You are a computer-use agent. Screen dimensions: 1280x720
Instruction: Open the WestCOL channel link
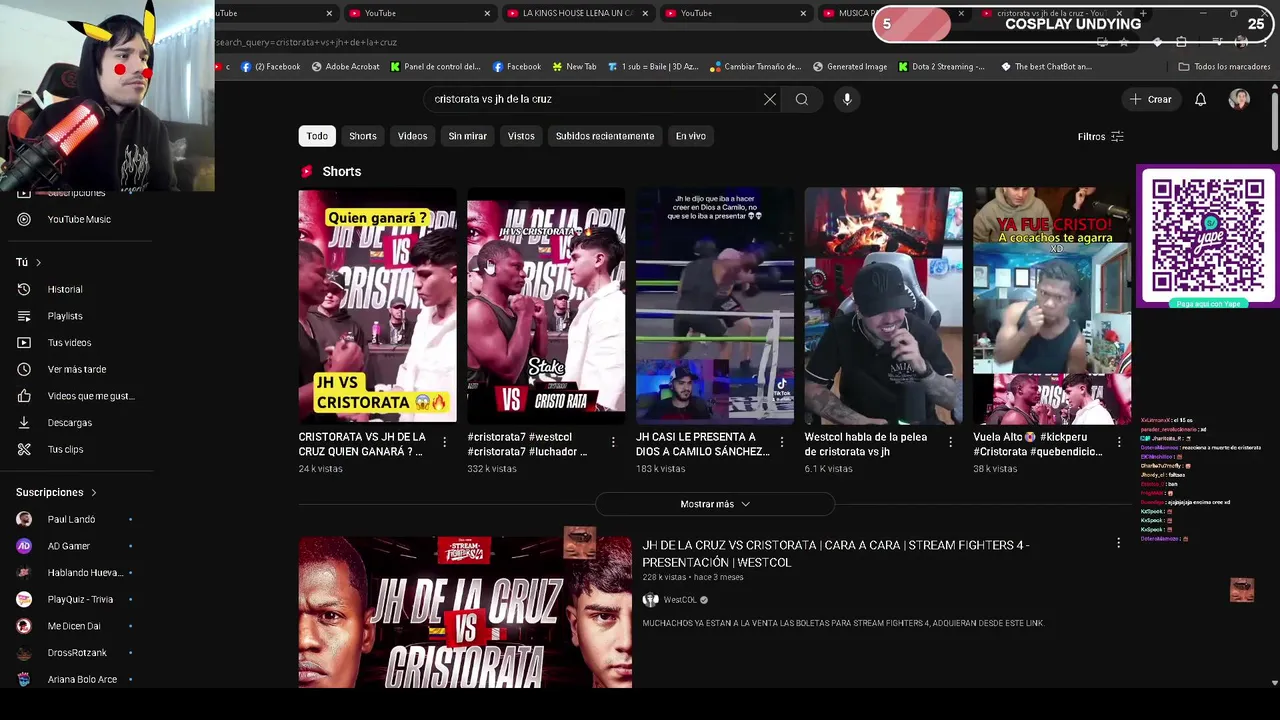click(x=679, y=600)
